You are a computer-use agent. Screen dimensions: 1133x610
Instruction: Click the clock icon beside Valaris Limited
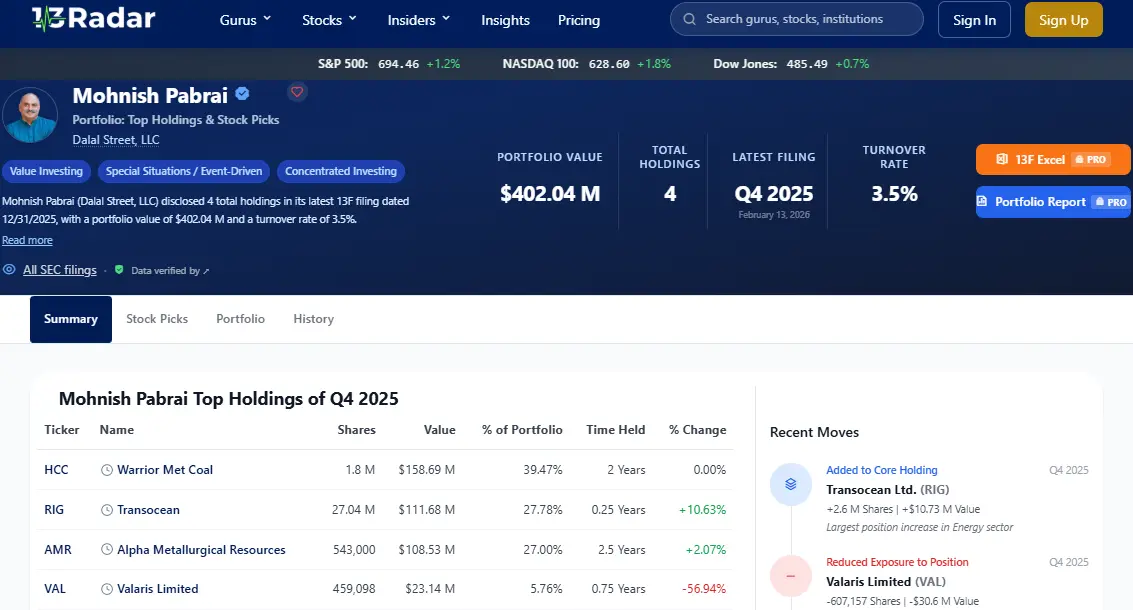click(107, 589)
